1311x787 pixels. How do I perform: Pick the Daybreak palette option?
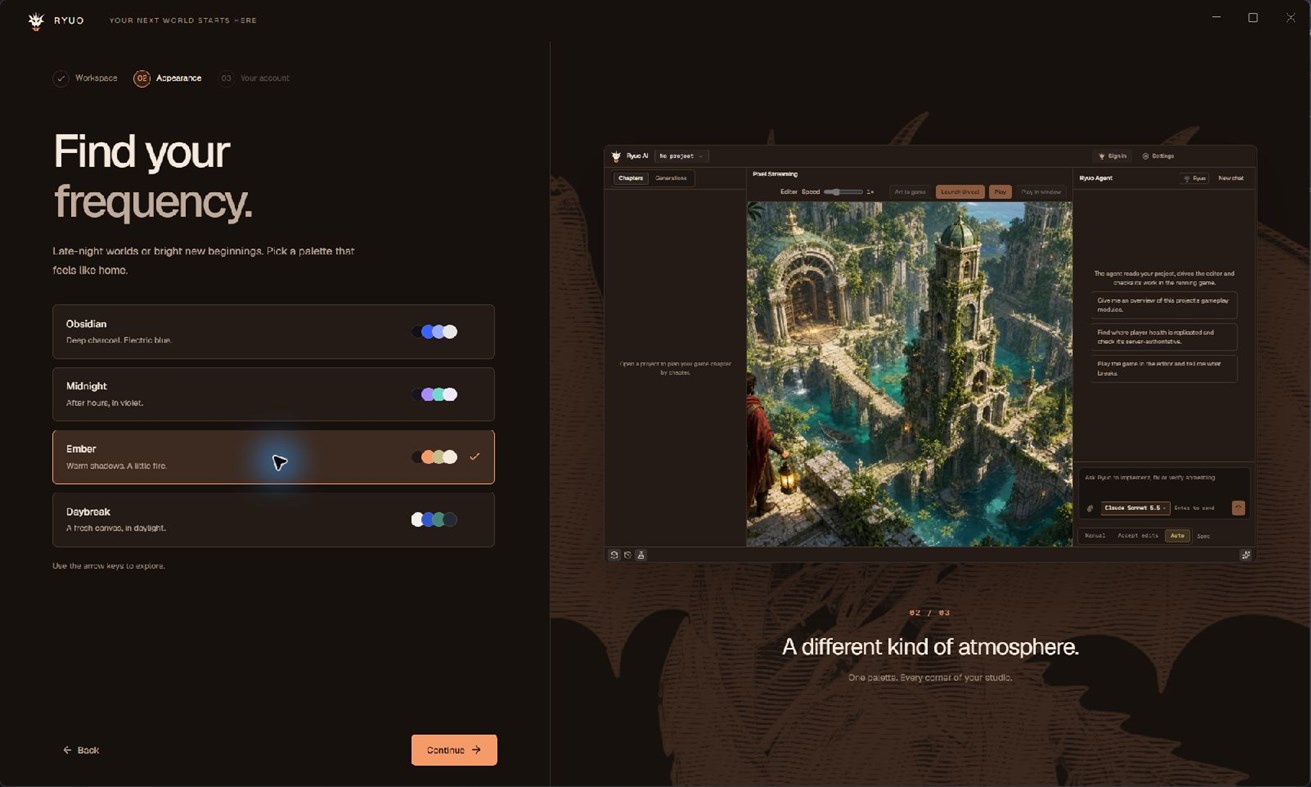pyautogui.click(x=273, y=519)
